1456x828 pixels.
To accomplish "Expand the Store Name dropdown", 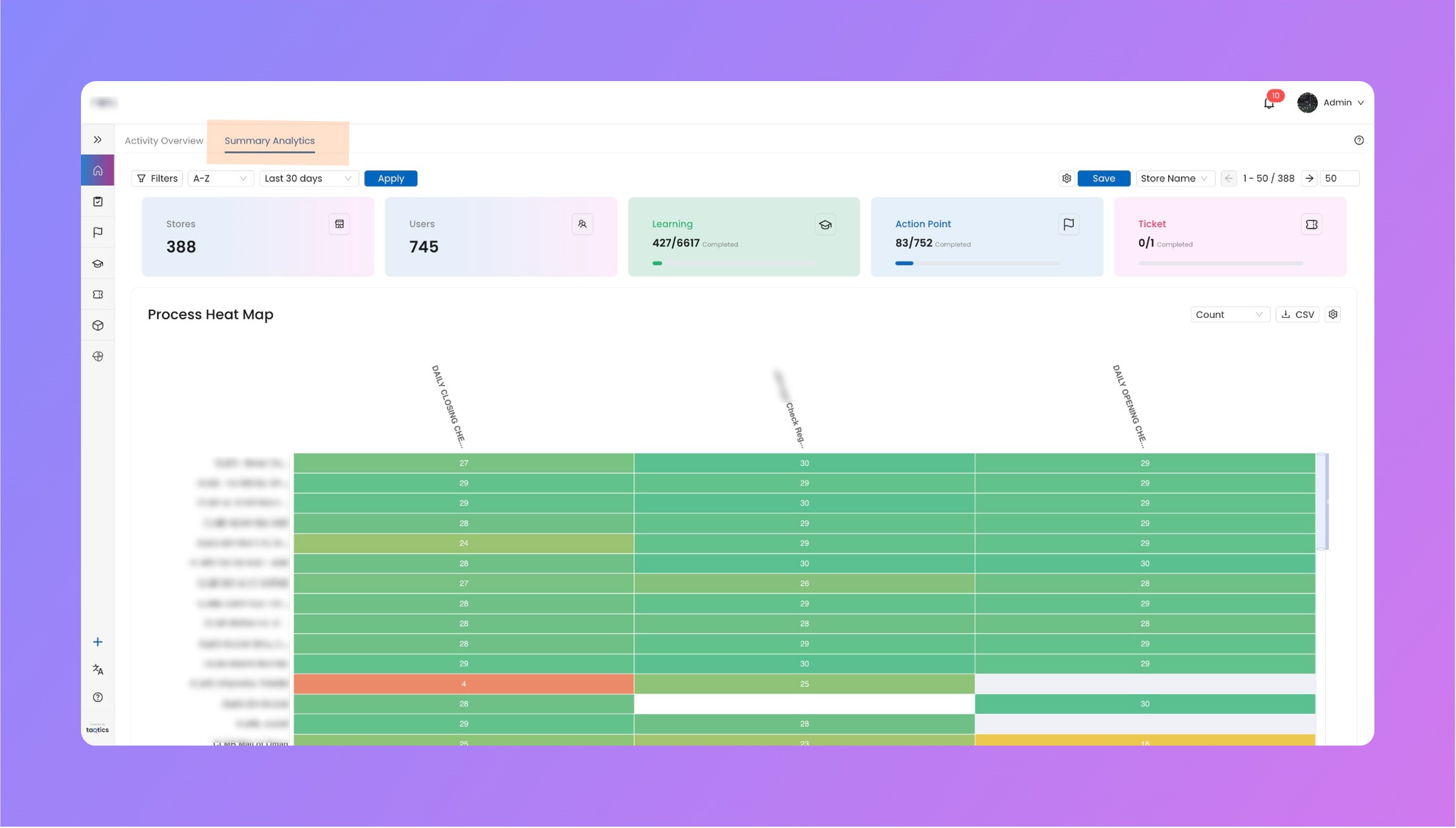I will click(1174, 179).
